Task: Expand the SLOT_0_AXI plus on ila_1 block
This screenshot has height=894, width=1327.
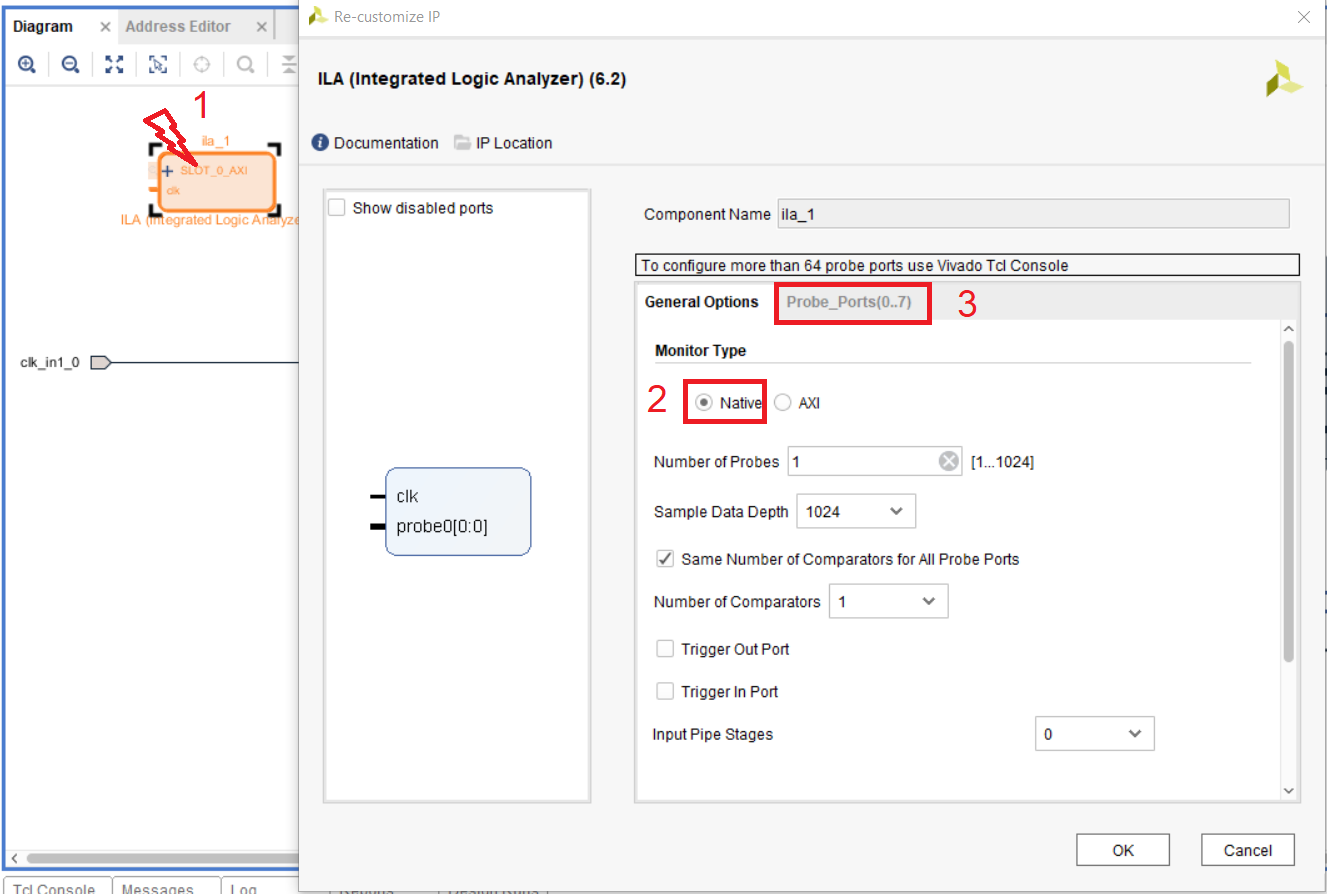Action: point(168,171)
